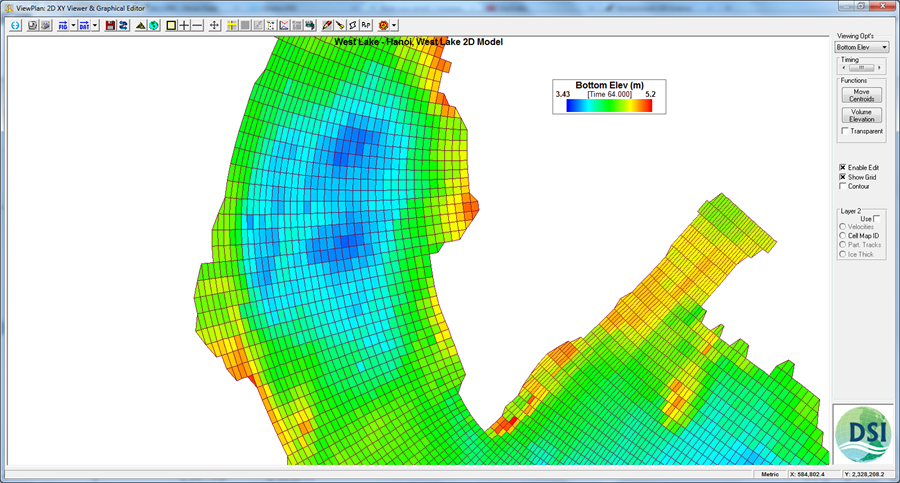This screenshot has width=900, height=483.
Task: Click the red pencil edit icon
Action: pyautogui.click(x=327, y=24)
